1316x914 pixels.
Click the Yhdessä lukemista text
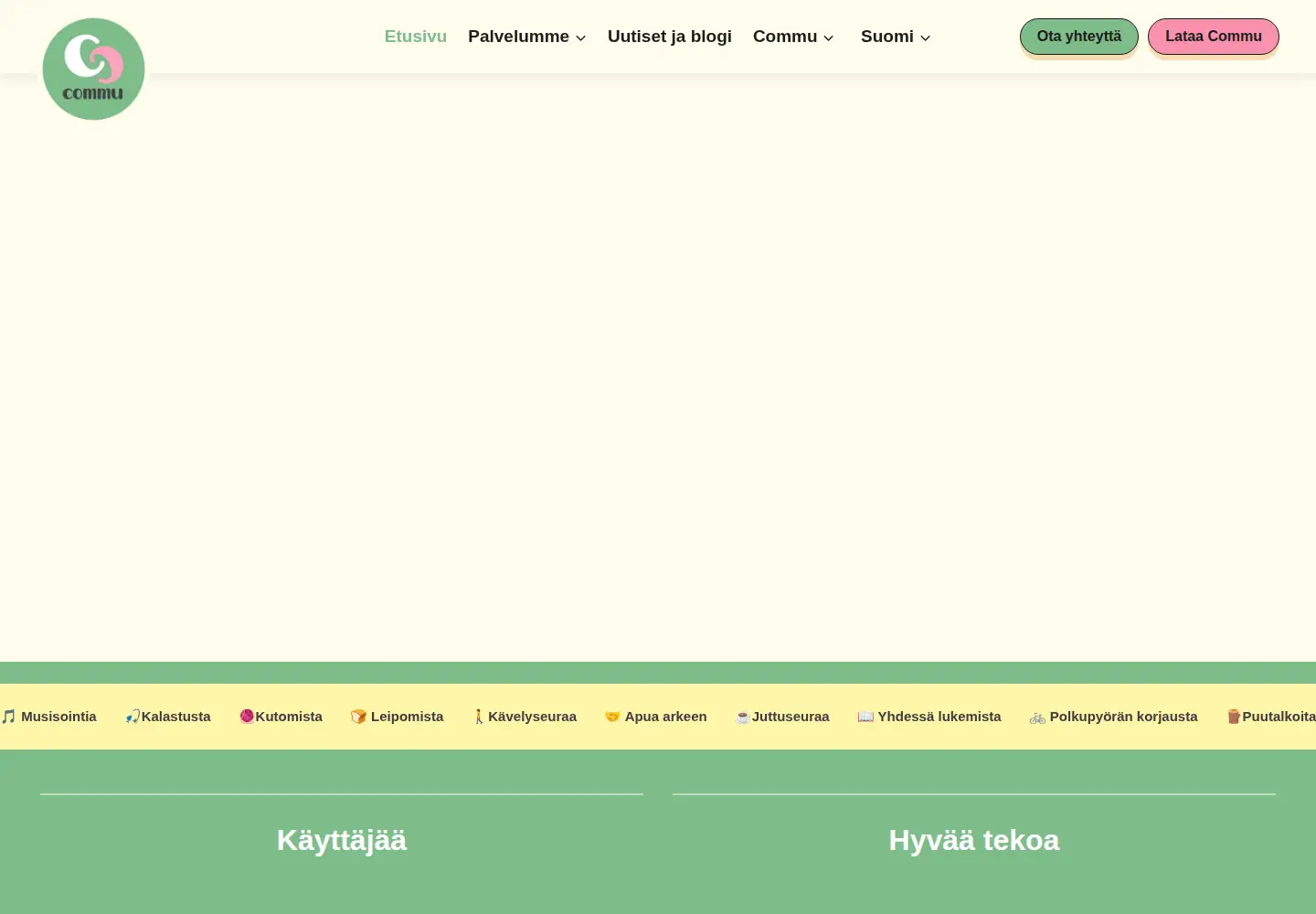tap(939, 717)
